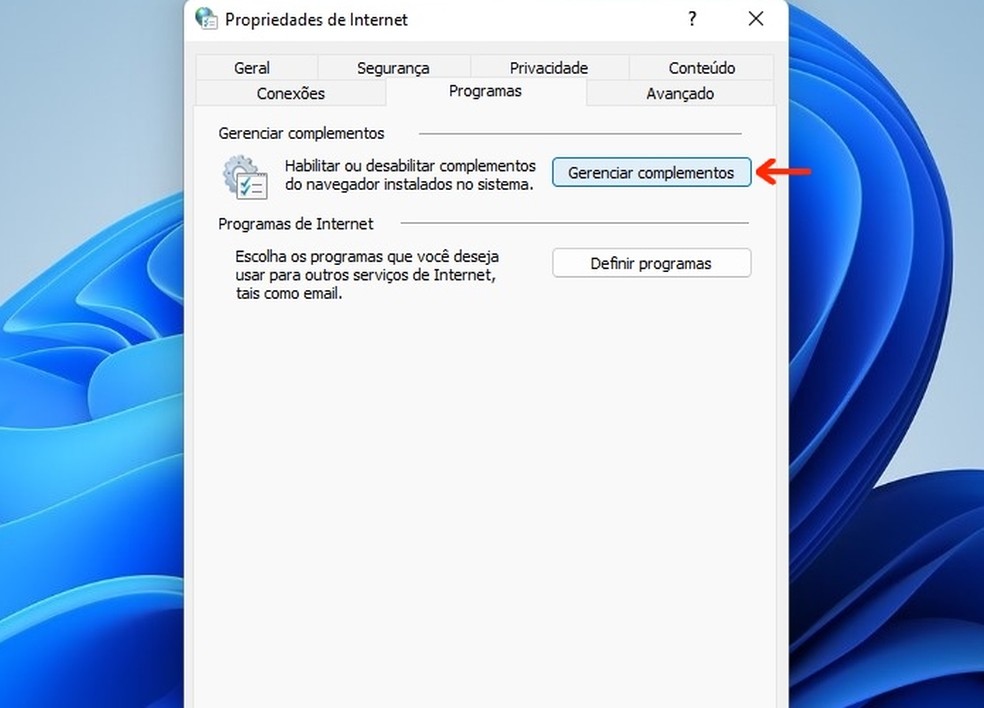Screen dimensions: 984x708
Task: Click the blue desktop wallpaper behind the dialog
Action: click(x=88, y=377)
